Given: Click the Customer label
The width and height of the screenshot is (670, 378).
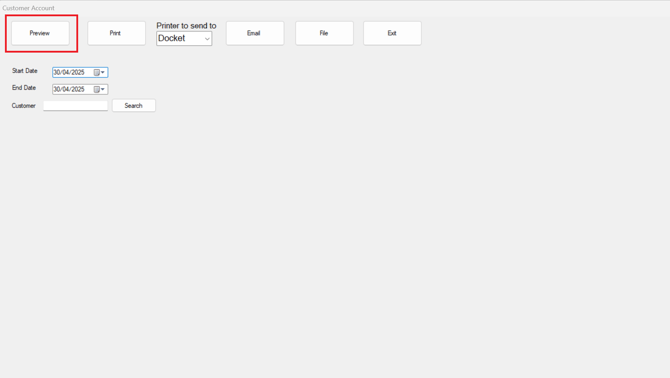Looking at the screenshot, I should pos(24,105).
